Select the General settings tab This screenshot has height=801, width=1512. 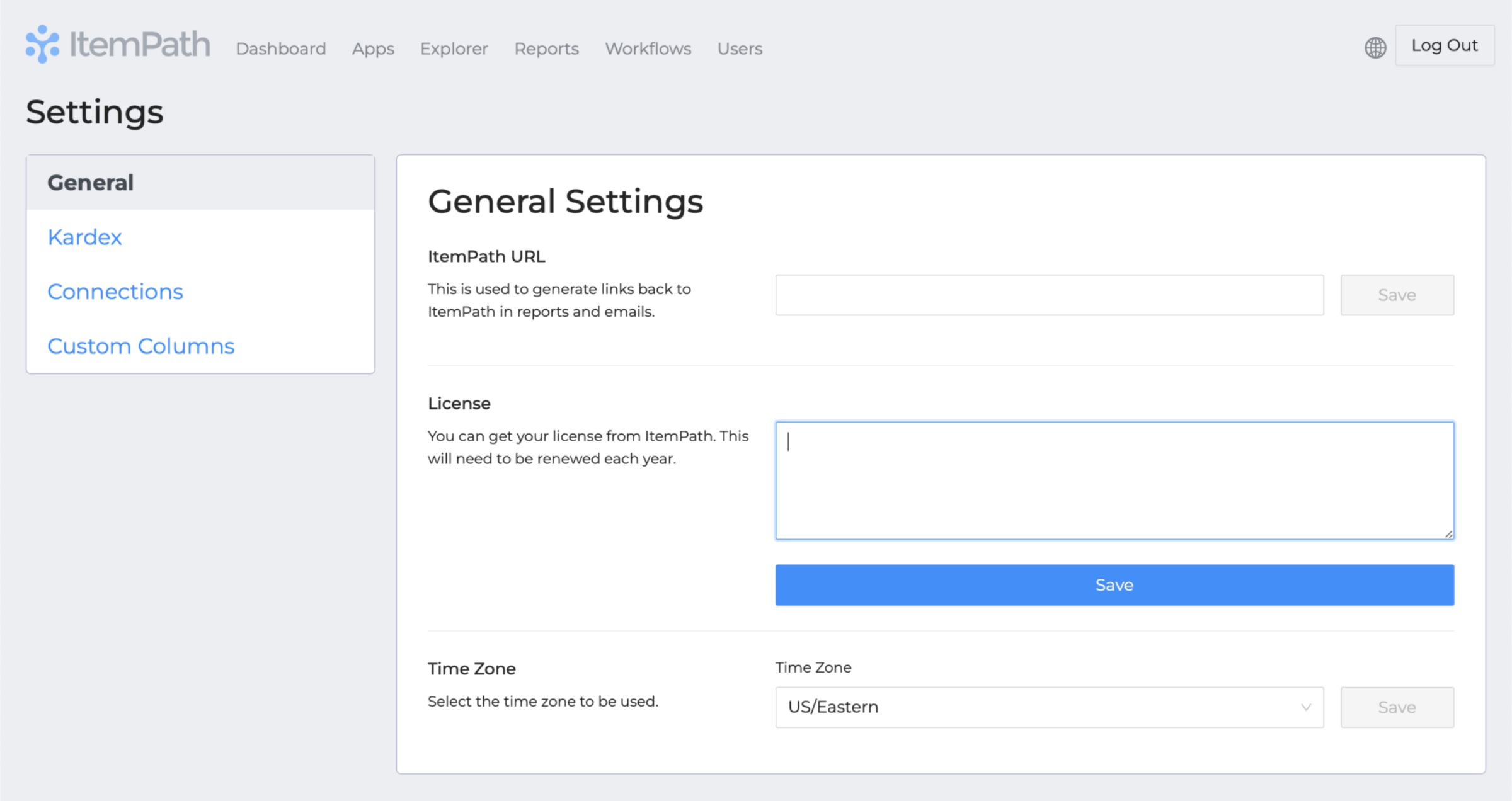[x=200, y=183]
